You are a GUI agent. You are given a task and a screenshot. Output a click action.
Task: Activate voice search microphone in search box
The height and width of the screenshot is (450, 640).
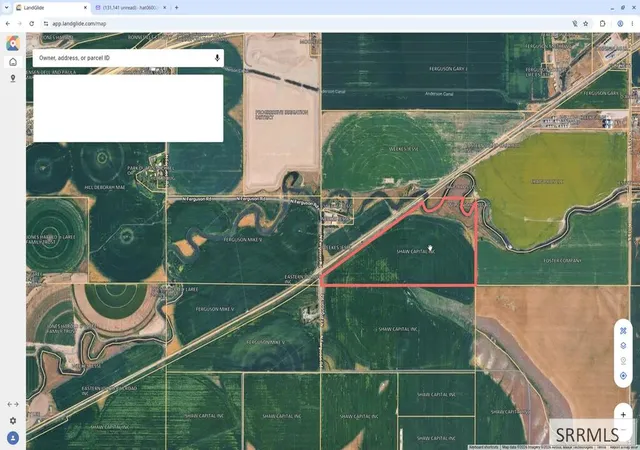[x=217, y=58]
